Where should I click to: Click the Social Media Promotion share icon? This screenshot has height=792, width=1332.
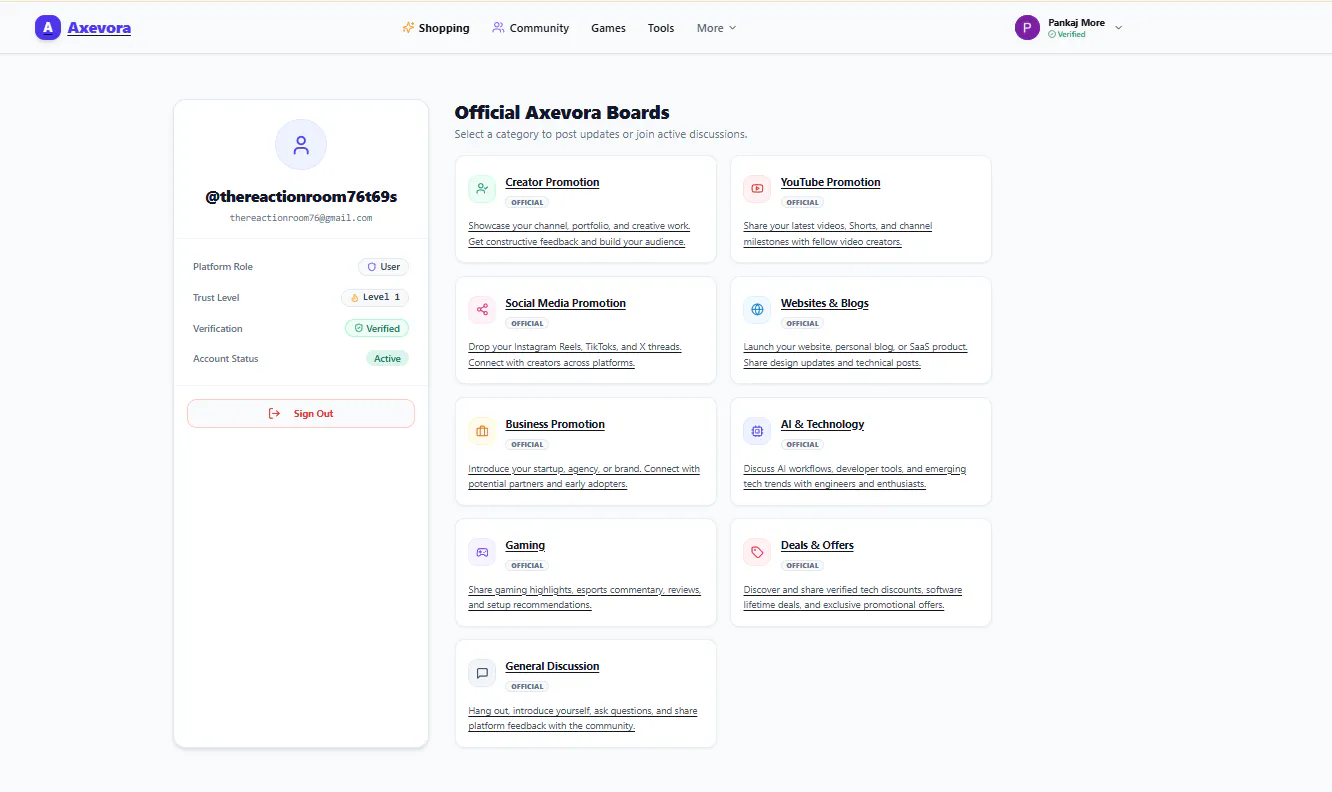482,310
